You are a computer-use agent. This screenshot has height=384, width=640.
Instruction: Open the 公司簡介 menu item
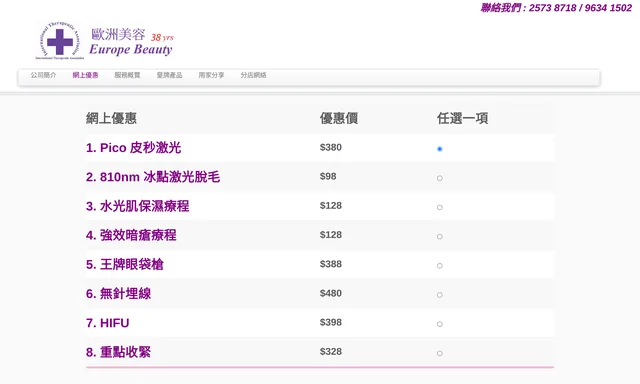pyautogui.click(x=43, y=75)
